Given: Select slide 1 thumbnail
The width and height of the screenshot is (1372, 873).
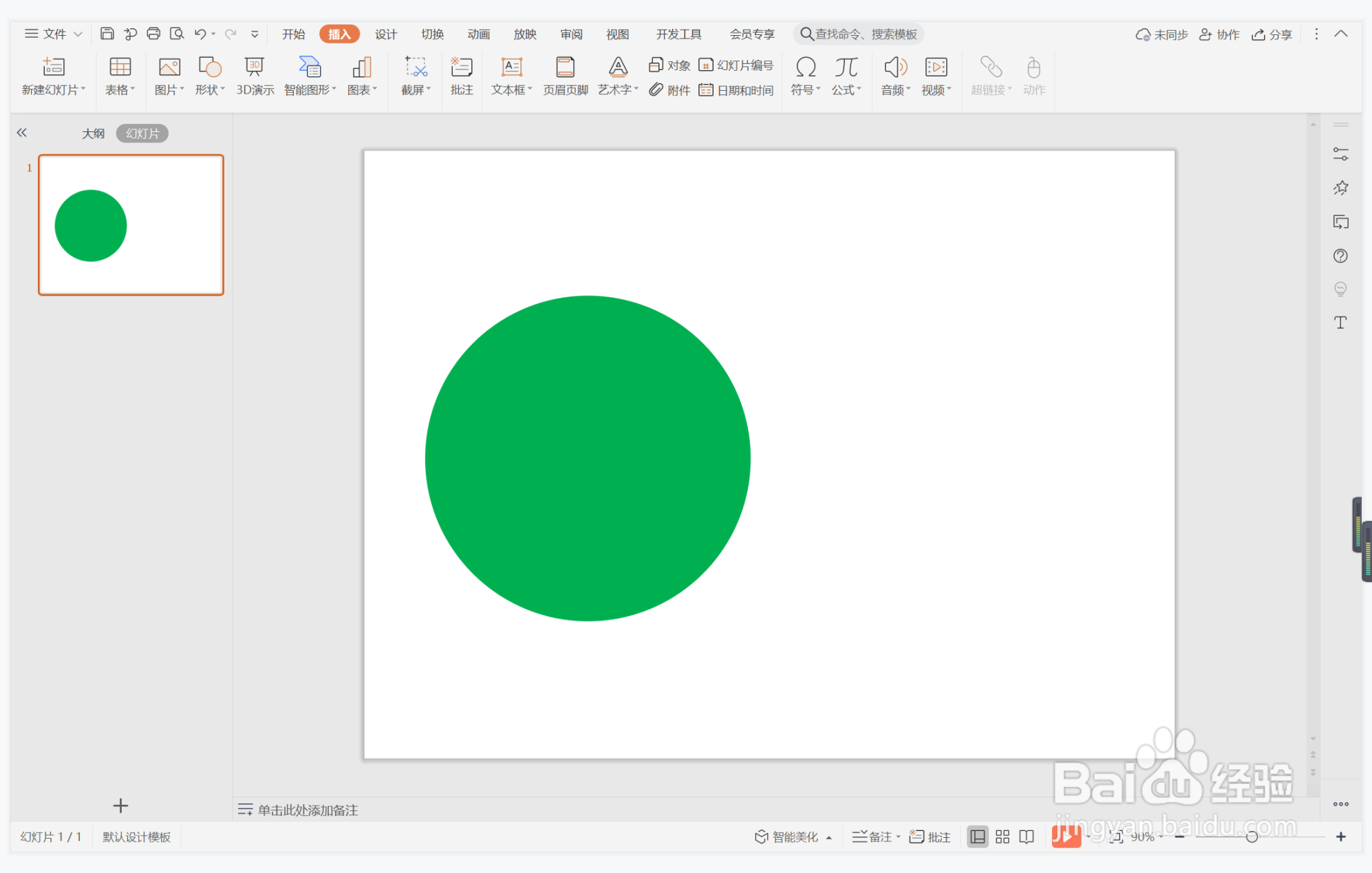Looking at the screenshot, I should pyautogui.click(x=131, y=225).
